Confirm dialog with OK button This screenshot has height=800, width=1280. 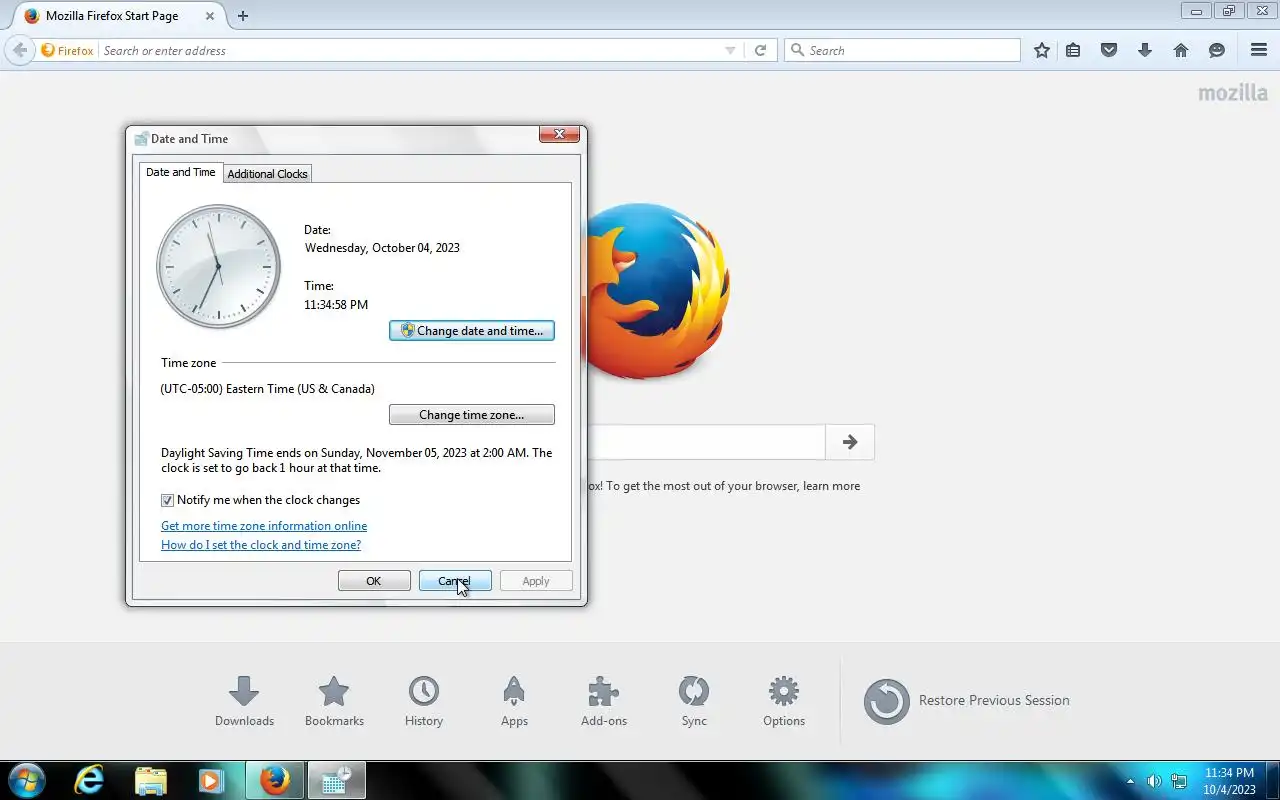[374, 581]
